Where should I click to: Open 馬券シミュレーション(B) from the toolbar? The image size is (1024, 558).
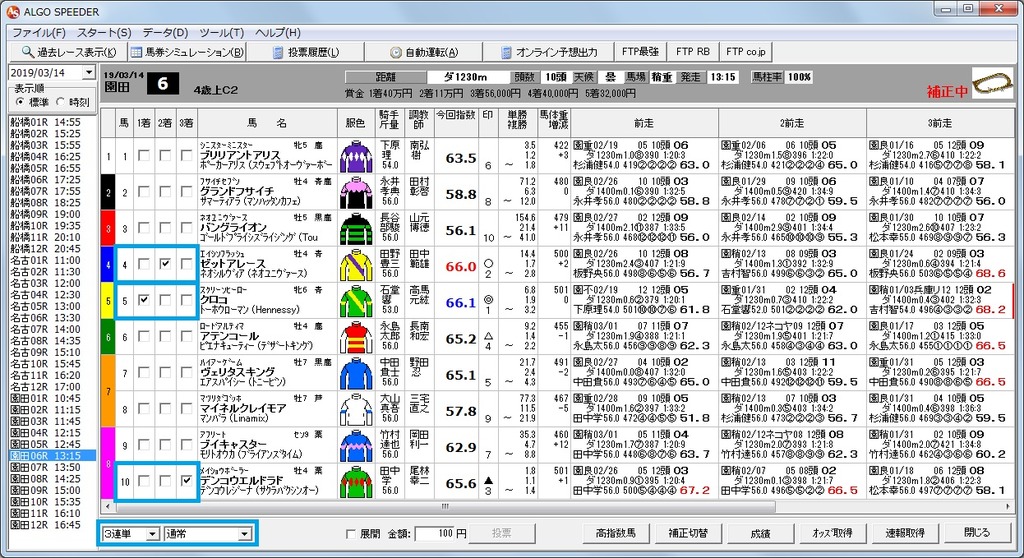pos(187,52)
